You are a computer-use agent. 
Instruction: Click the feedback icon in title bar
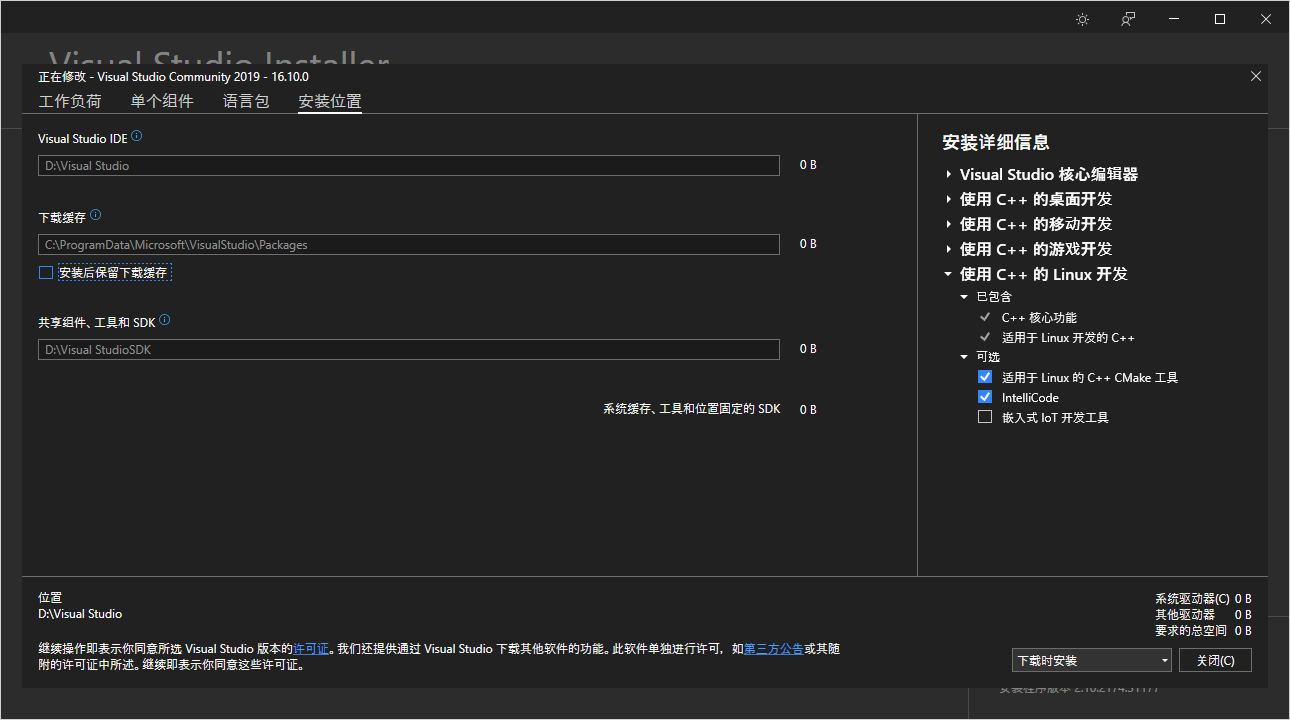1128,19
